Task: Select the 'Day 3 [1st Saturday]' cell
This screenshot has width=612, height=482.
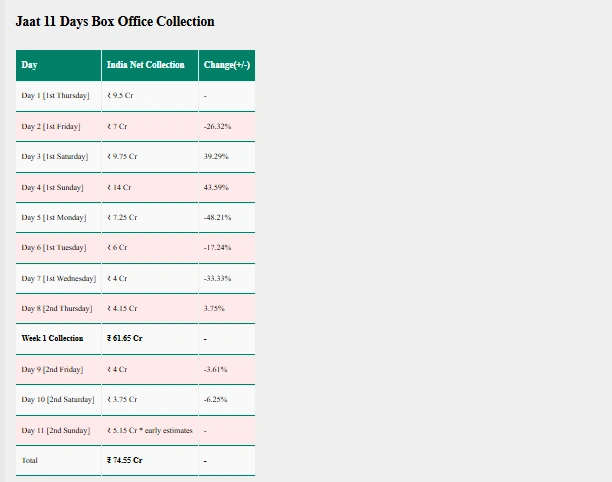Action: click(x=59, y=157)
